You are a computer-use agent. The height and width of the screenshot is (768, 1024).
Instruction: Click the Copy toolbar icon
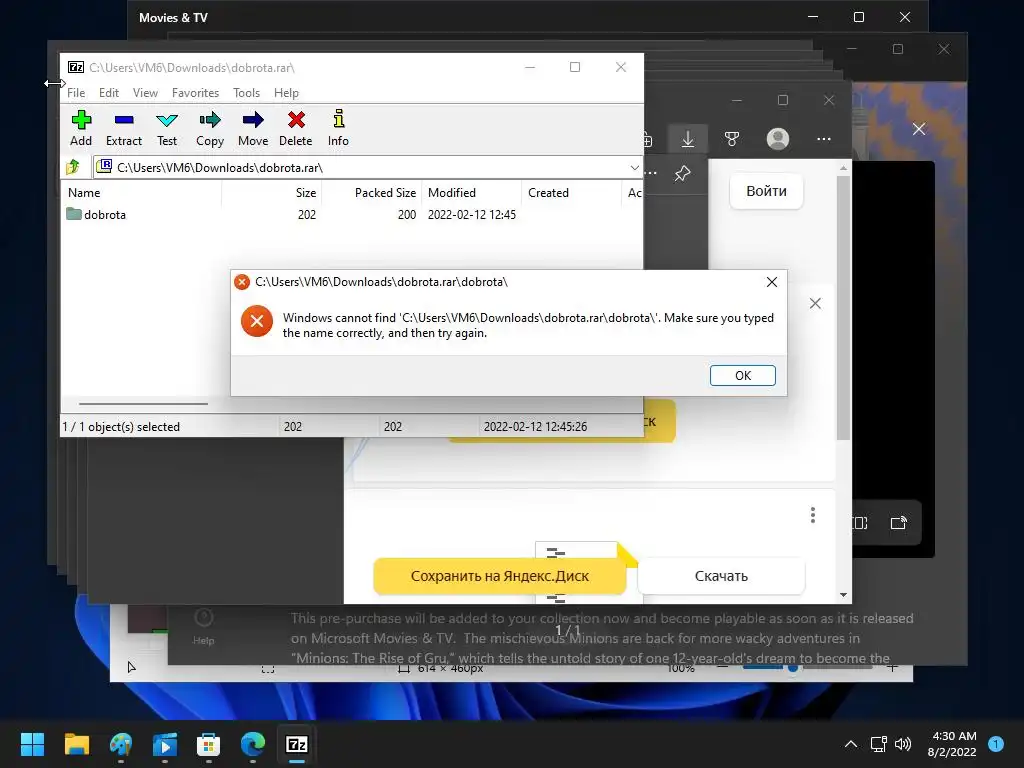[x=210, y=128]
